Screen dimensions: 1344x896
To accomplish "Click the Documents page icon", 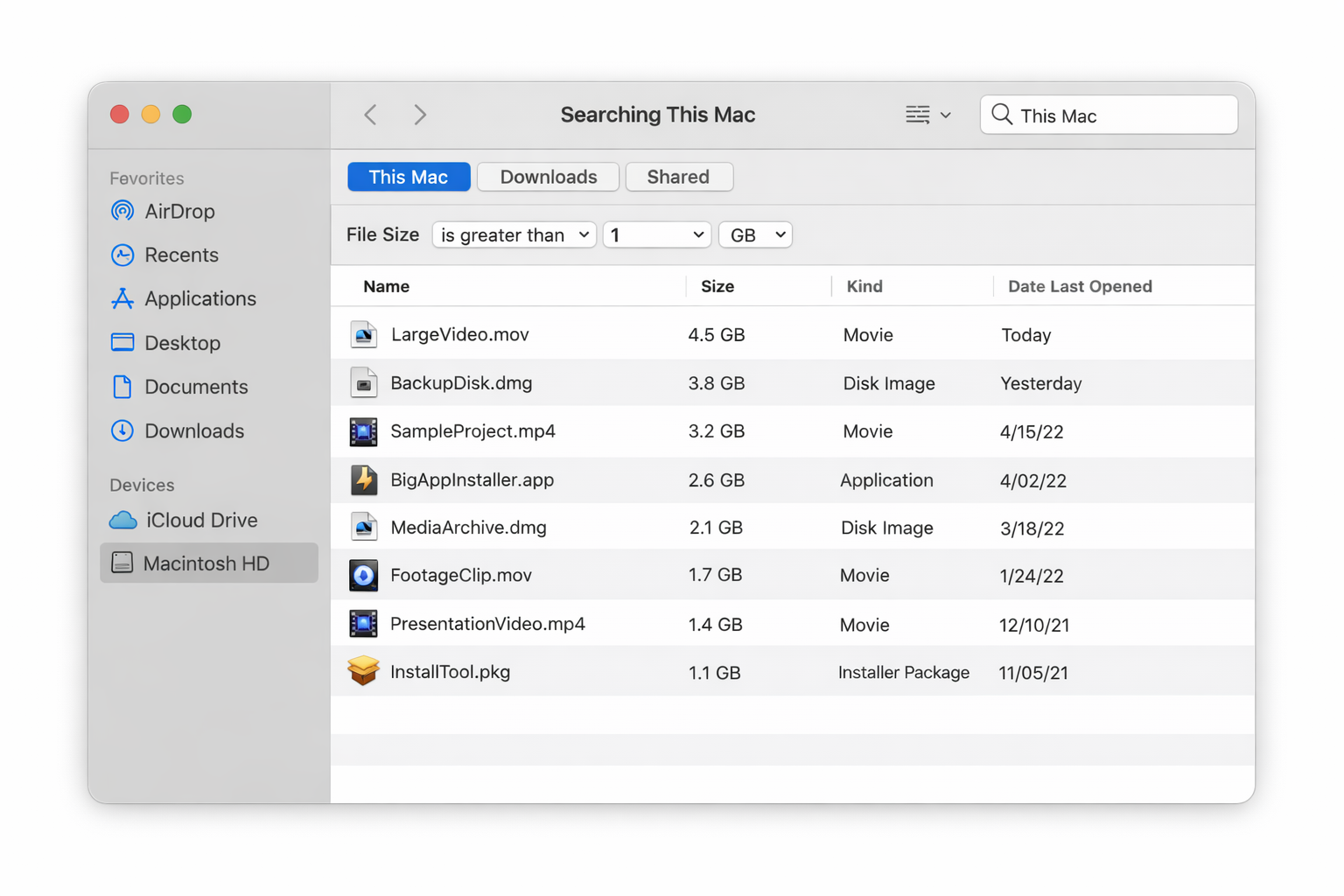I will (x=122, y=386).
